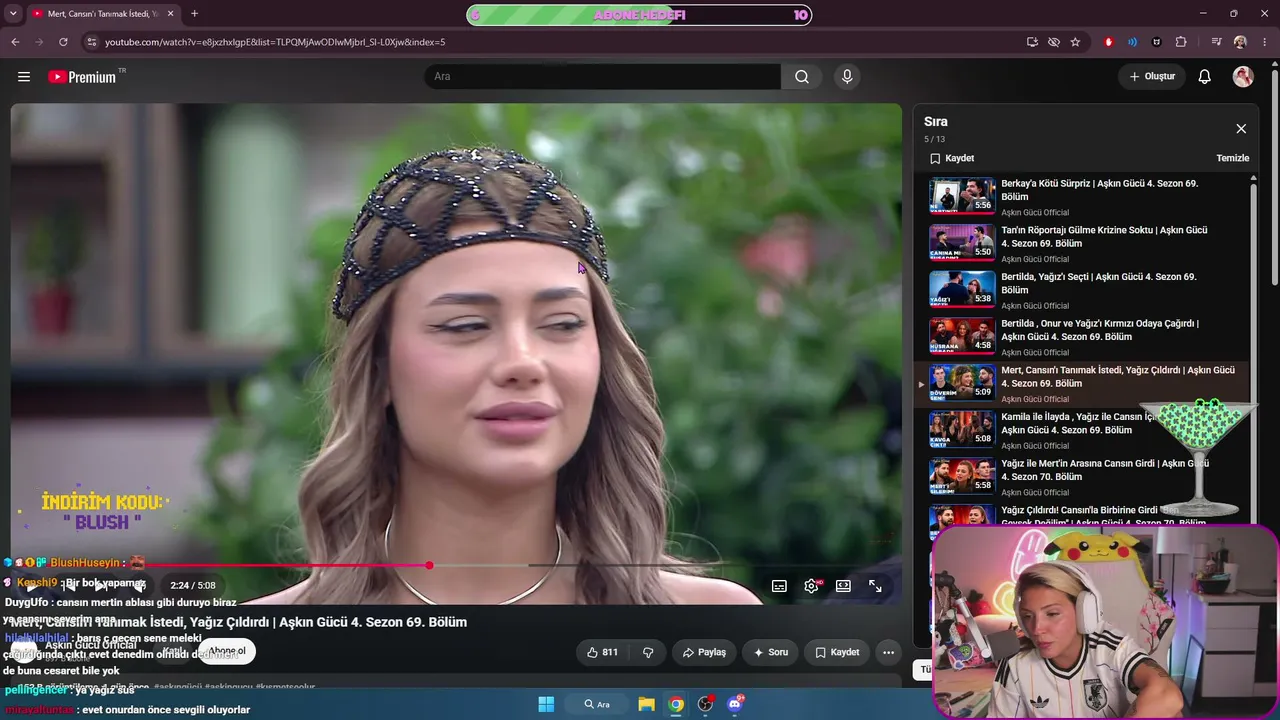Enter fullscreen on the video player

875,586
